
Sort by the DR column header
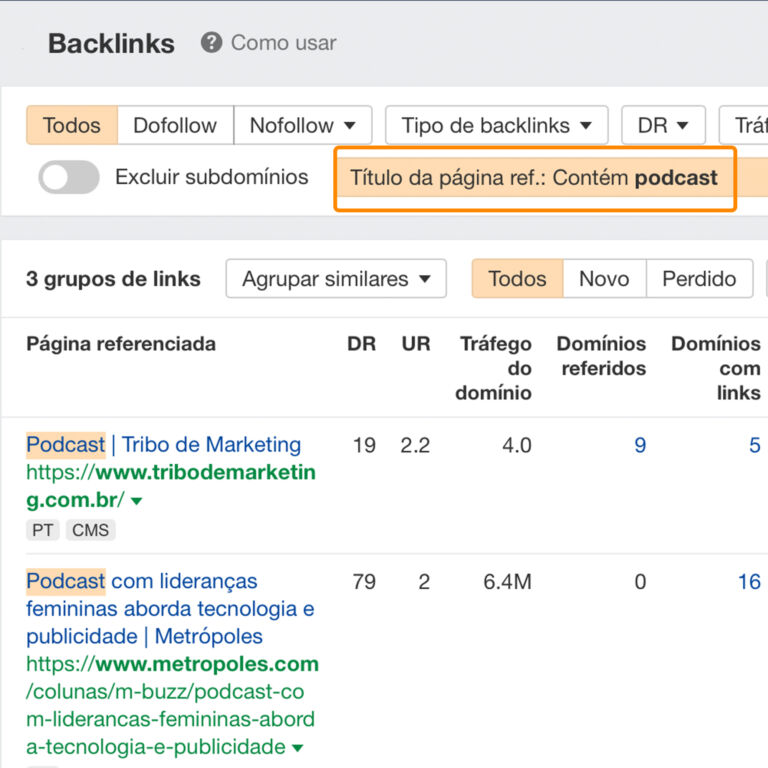(361, 344)
